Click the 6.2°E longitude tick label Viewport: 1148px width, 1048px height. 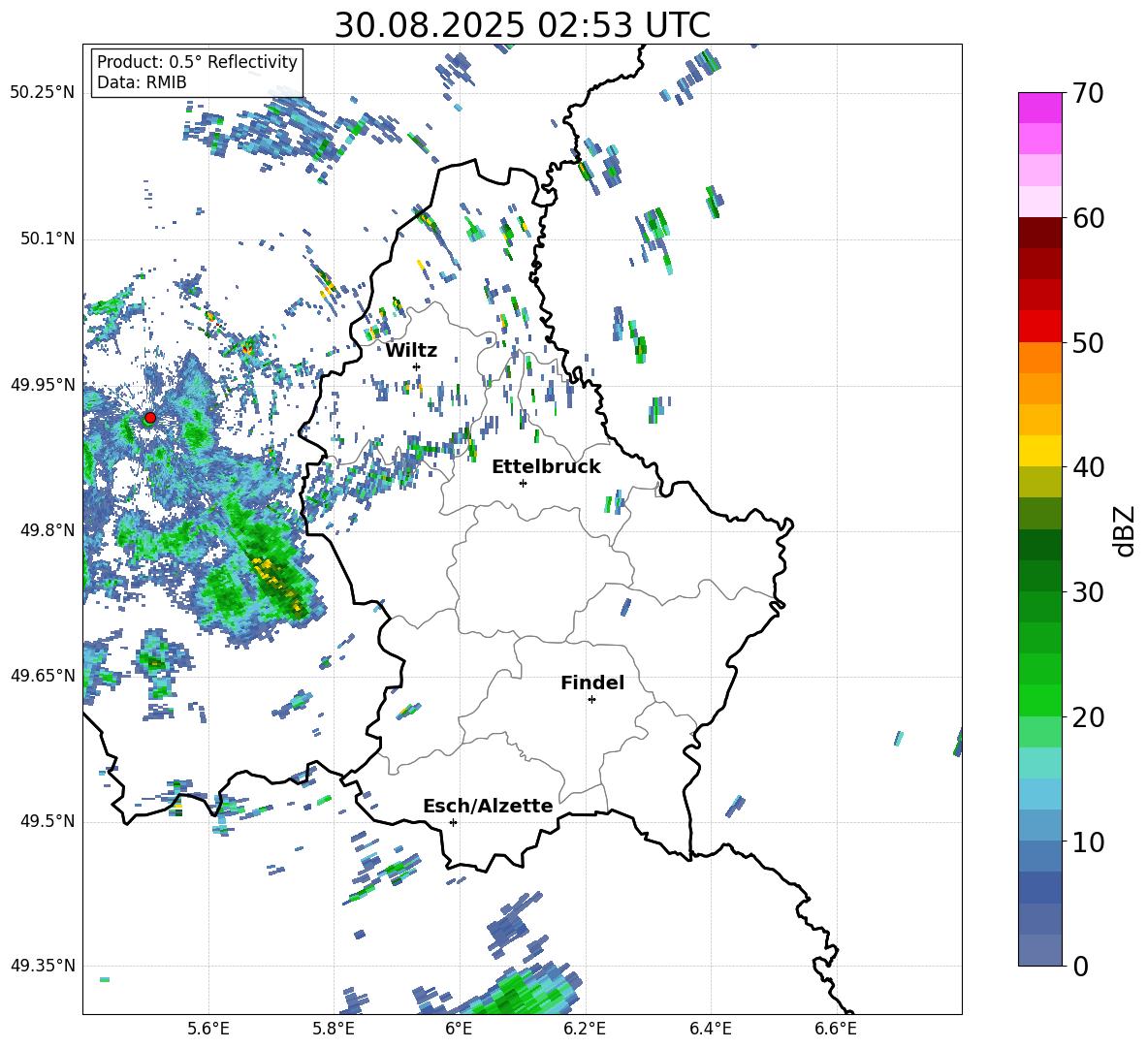[x=585, y=1029]
